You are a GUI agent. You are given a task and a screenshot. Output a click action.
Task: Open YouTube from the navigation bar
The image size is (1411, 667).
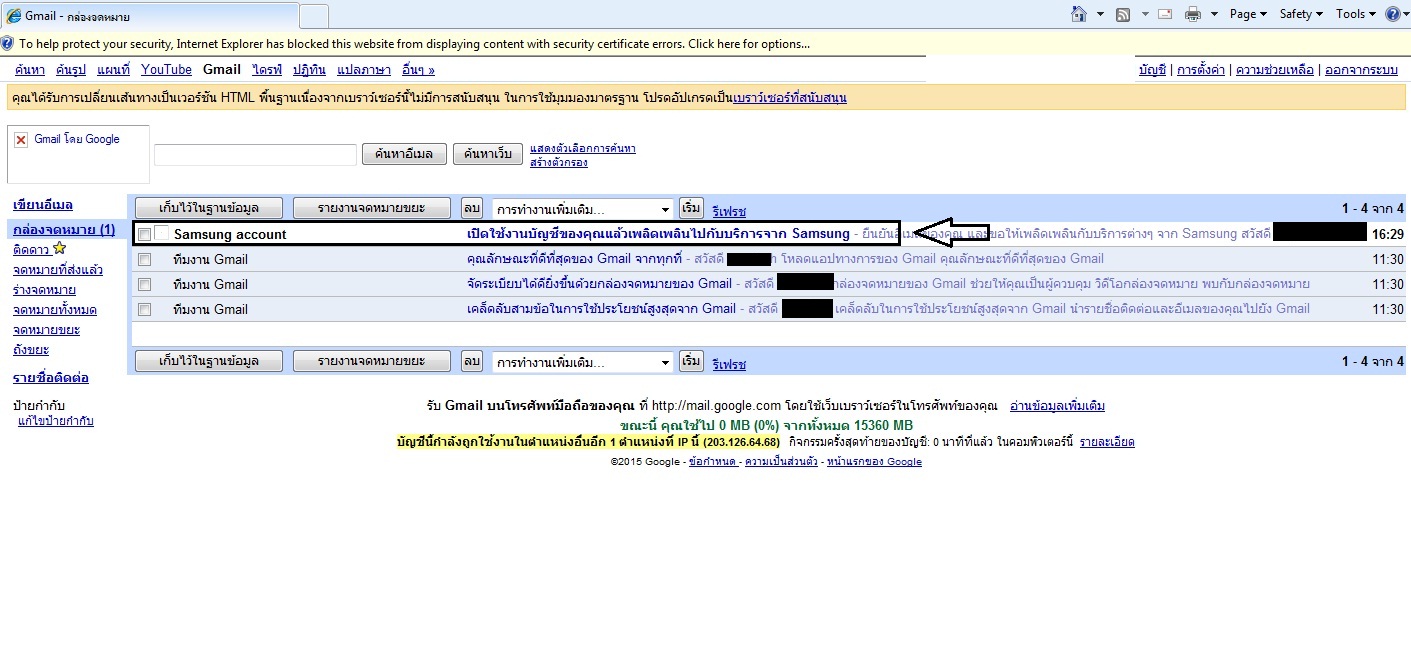(166, 70)
